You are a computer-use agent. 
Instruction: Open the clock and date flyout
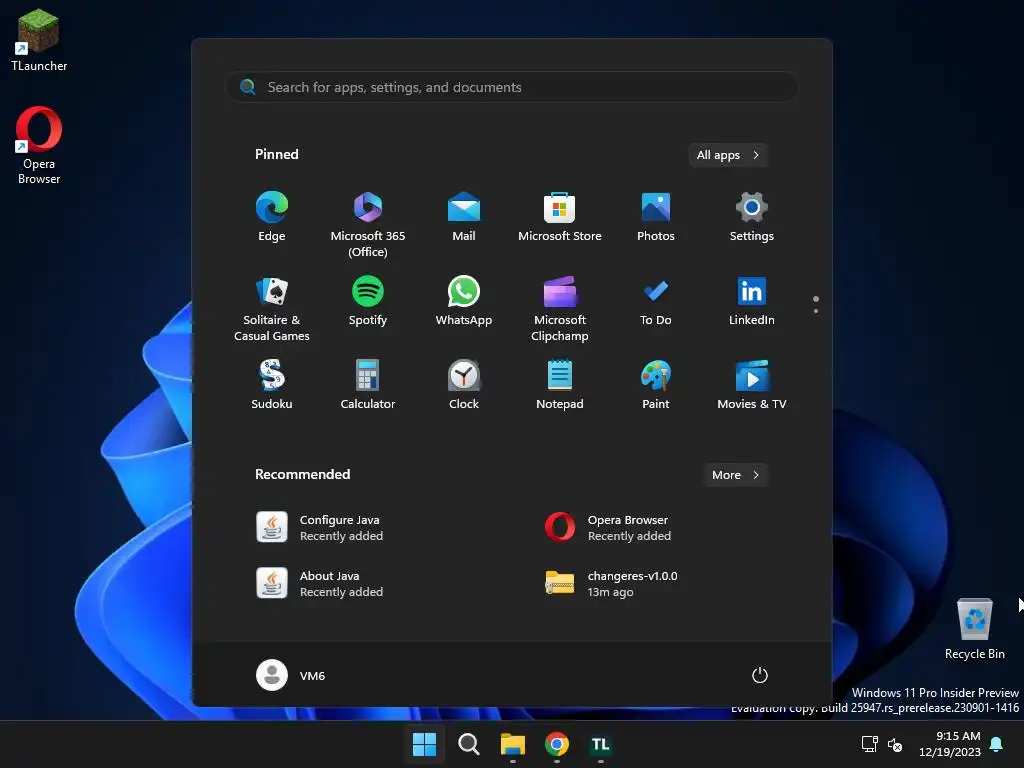tap(950, 744)
